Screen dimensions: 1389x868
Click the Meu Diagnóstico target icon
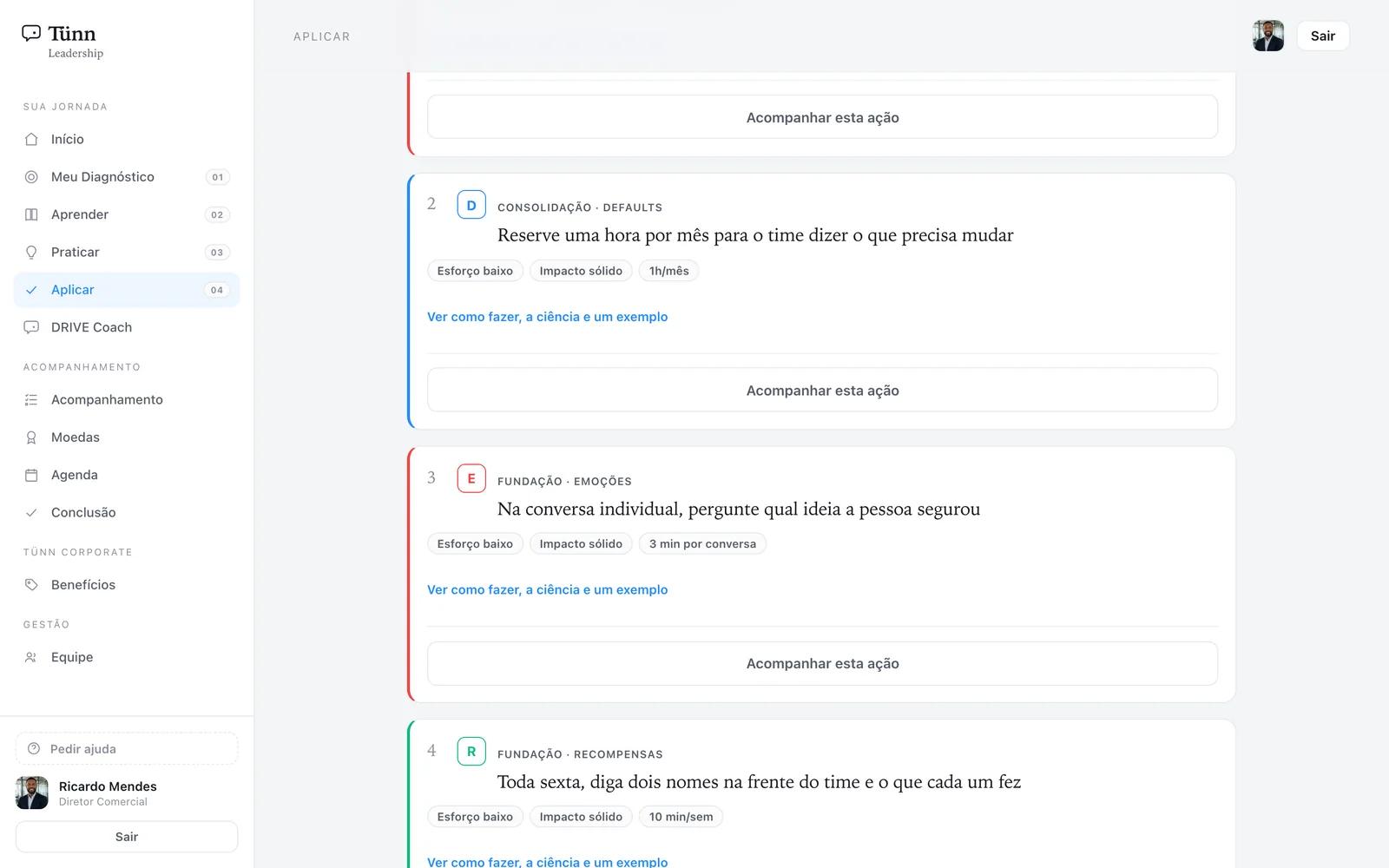(31, 177)
